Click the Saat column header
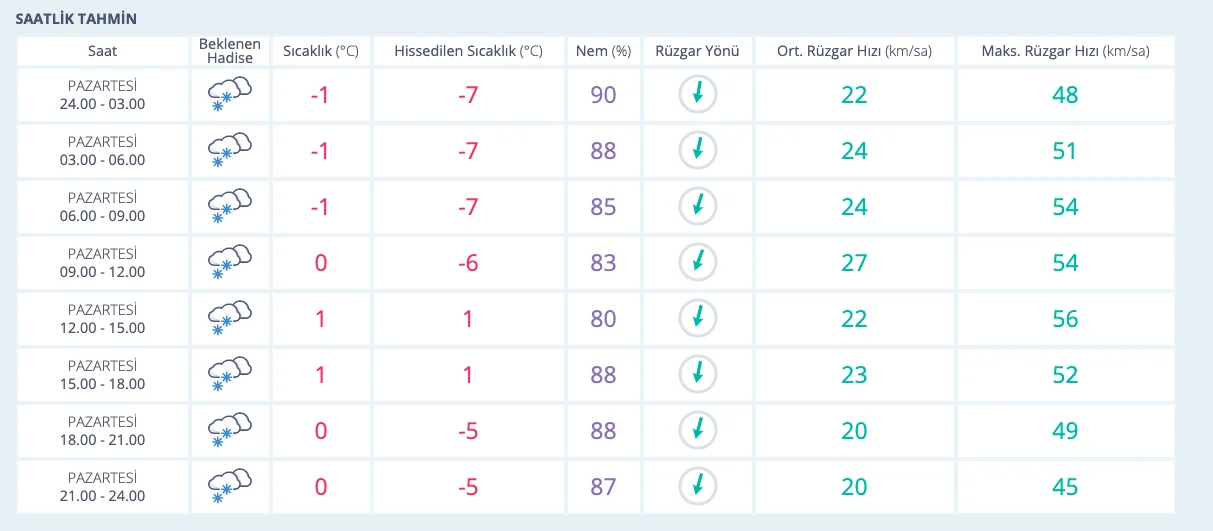The width and height of the screenshot is (1213, 531). 102,51
